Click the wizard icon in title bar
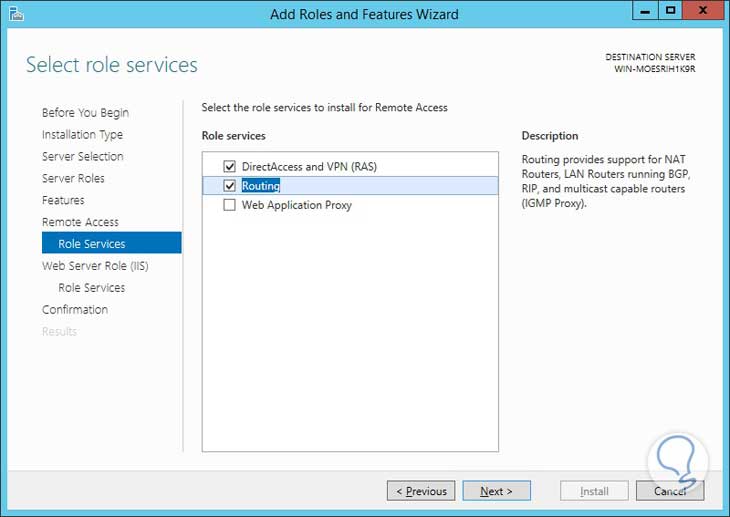Image resolution: width=730 pixels, height=517 pixels. [x=16, y=14]
